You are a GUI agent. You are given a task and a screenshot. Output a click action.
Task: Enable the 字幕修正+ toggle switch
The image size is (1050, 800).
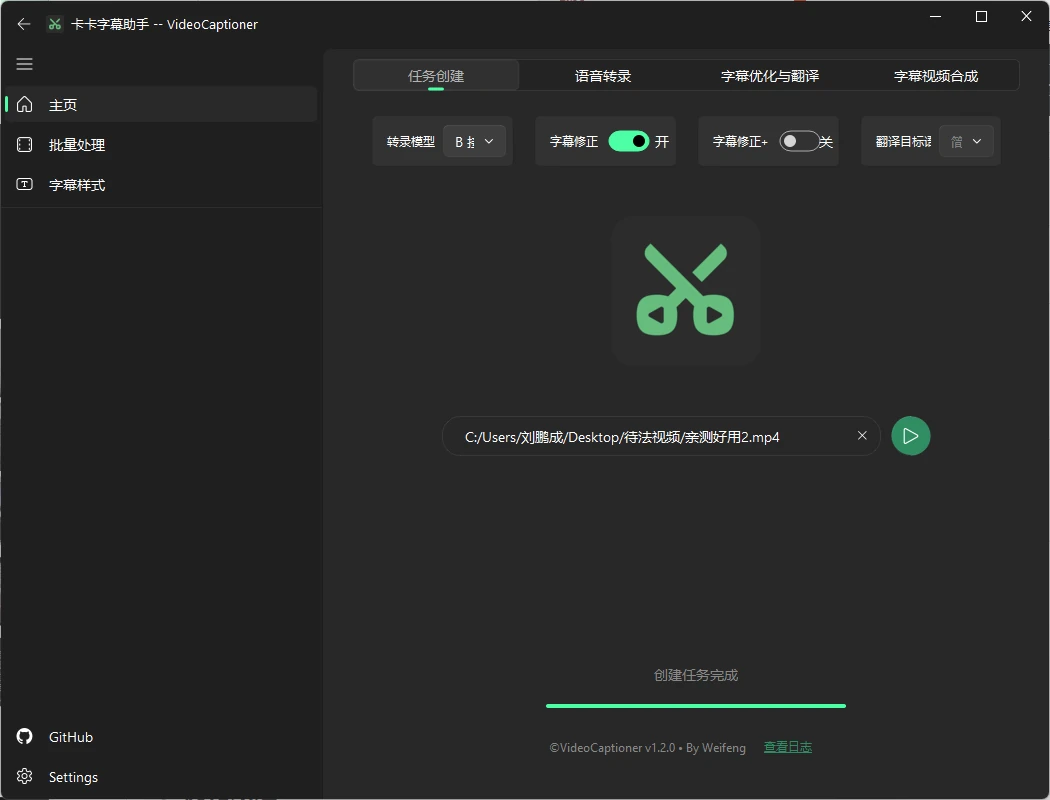(799, 142)
